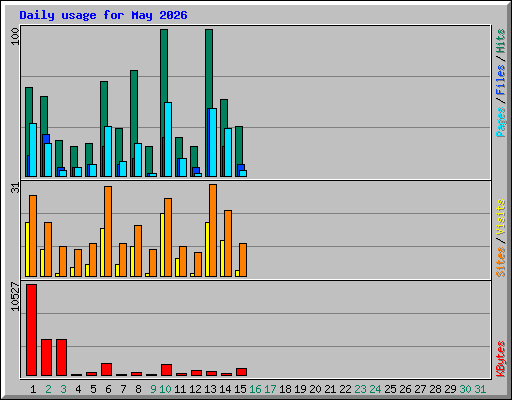
Task: Click the orange Sites bar for day 1
Action: 33,236
